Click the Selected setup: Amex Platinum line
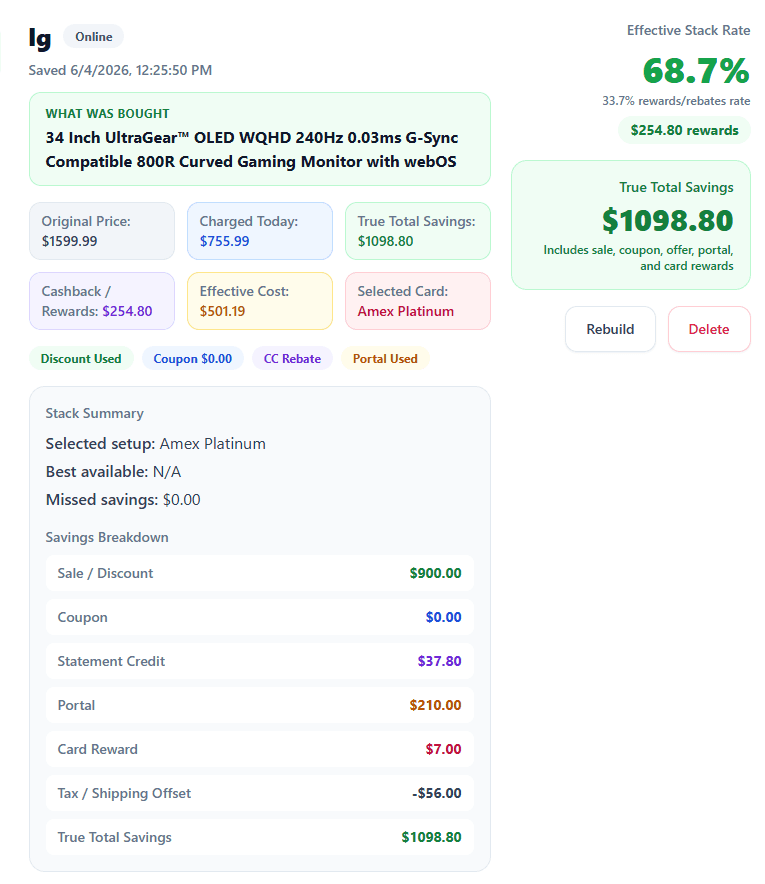 click(x=156, y=444)
